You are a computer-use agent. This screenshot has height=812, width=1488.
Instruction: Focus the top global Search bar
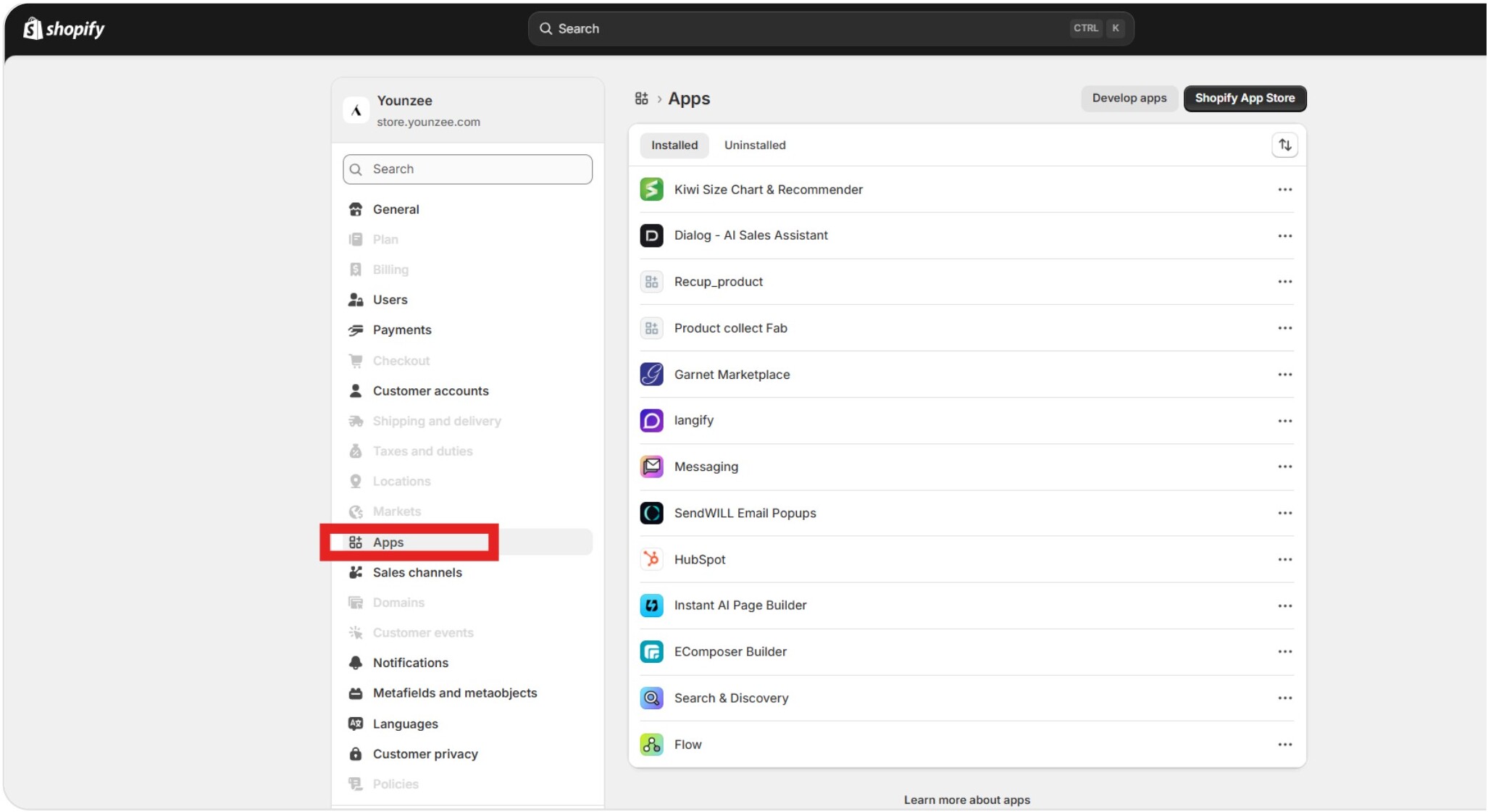[x=830, y=28]
